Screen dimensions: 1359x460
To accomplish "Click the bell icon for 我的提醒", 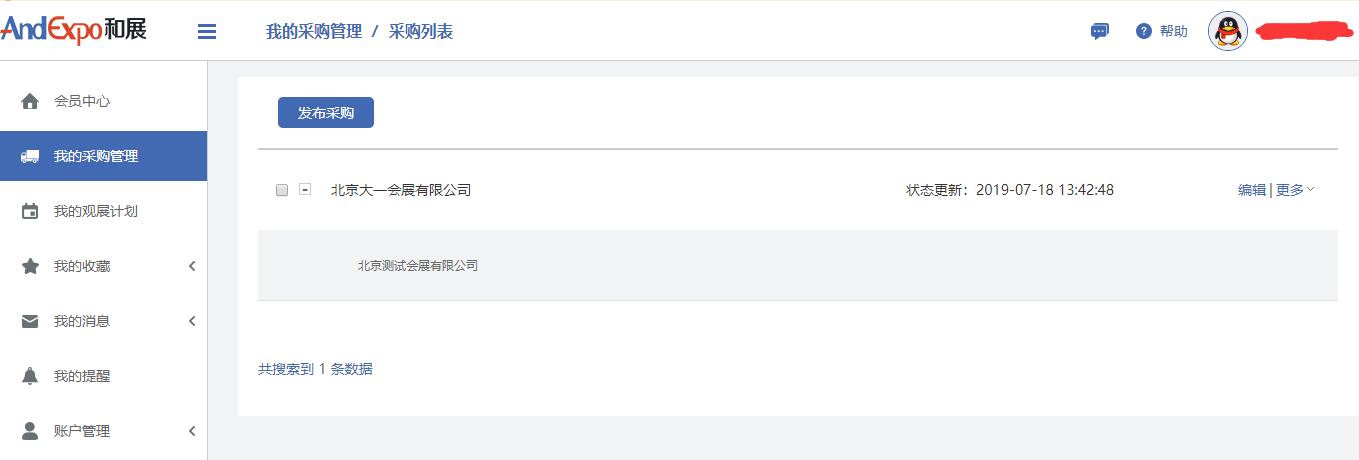I will (30, 376).
